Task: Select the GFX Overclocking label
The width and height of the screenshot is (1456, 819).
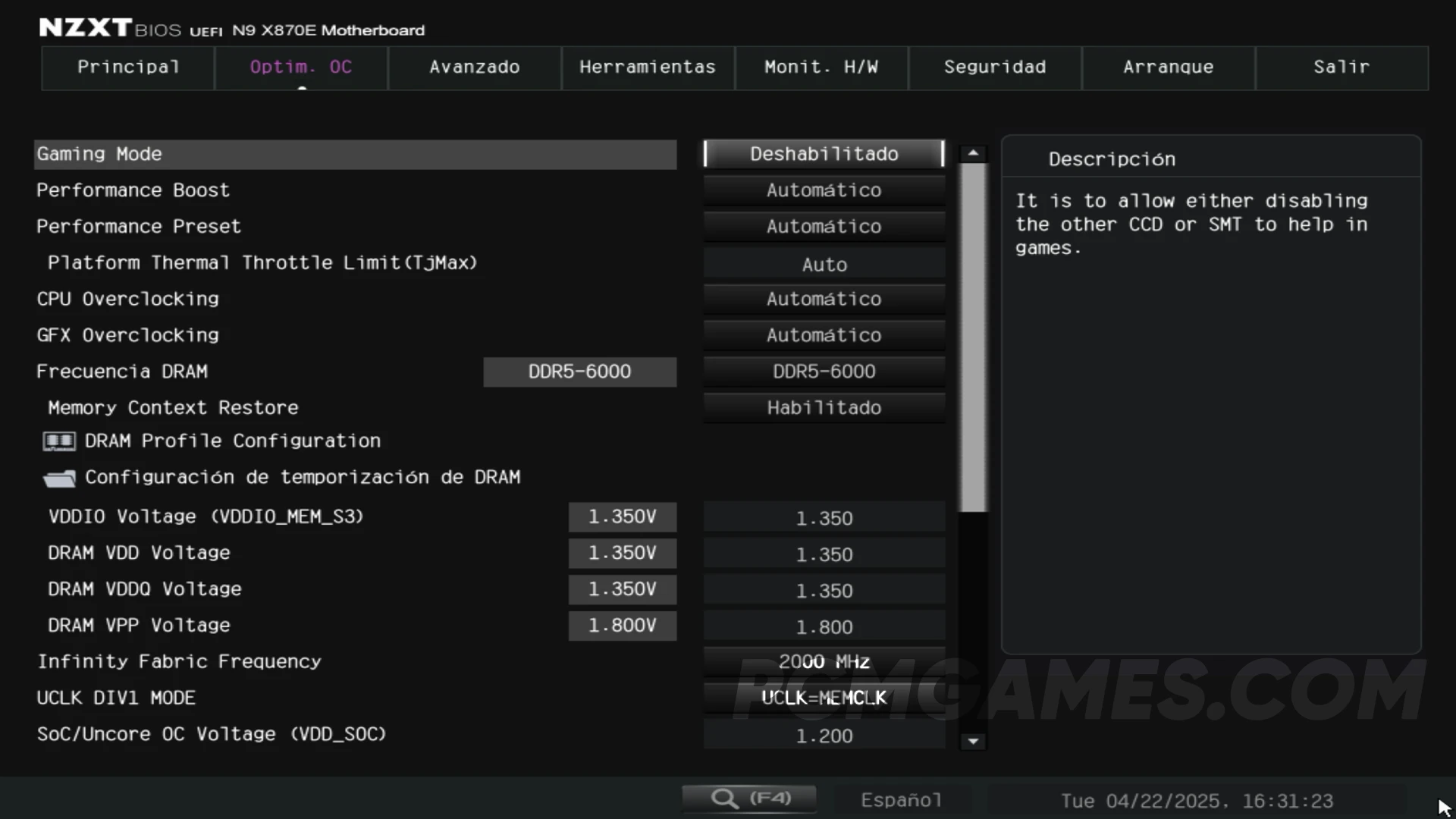Action: [x=127, y=336]
